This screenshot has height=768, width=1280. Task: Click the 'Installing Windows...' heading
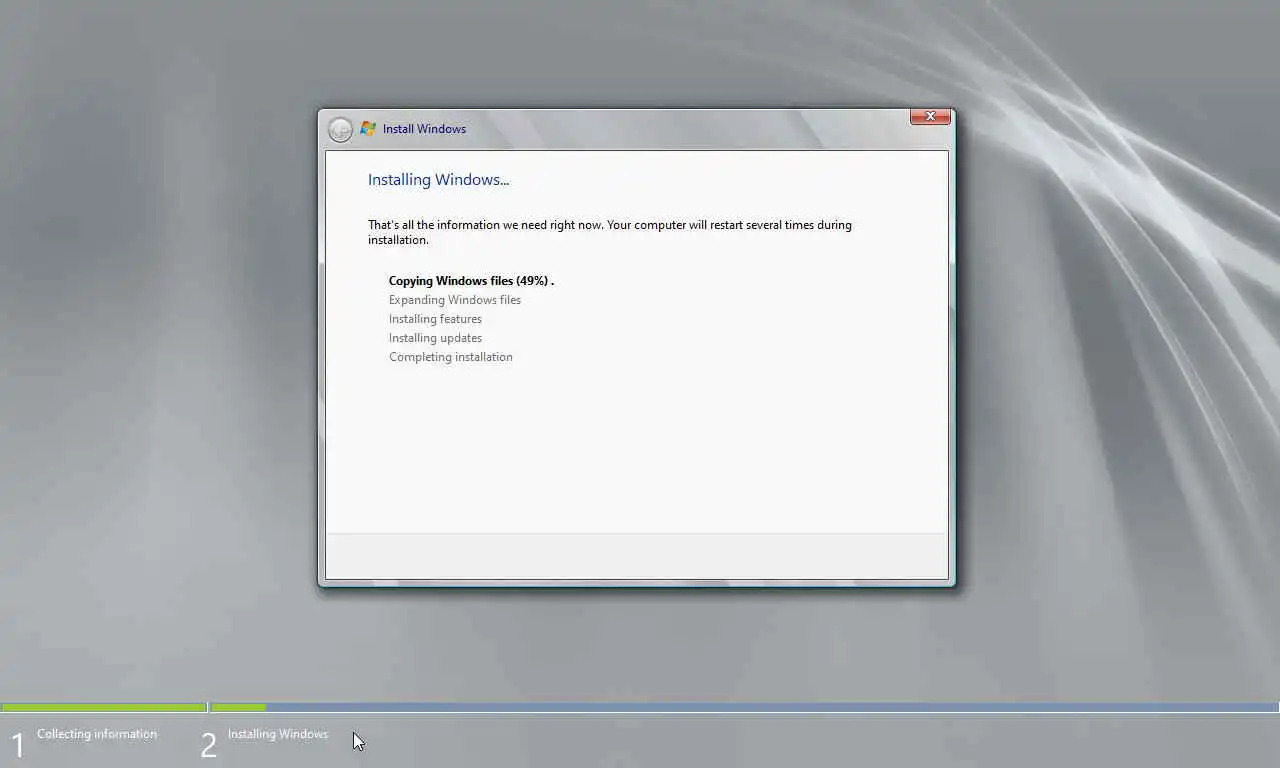coord(438,180)
